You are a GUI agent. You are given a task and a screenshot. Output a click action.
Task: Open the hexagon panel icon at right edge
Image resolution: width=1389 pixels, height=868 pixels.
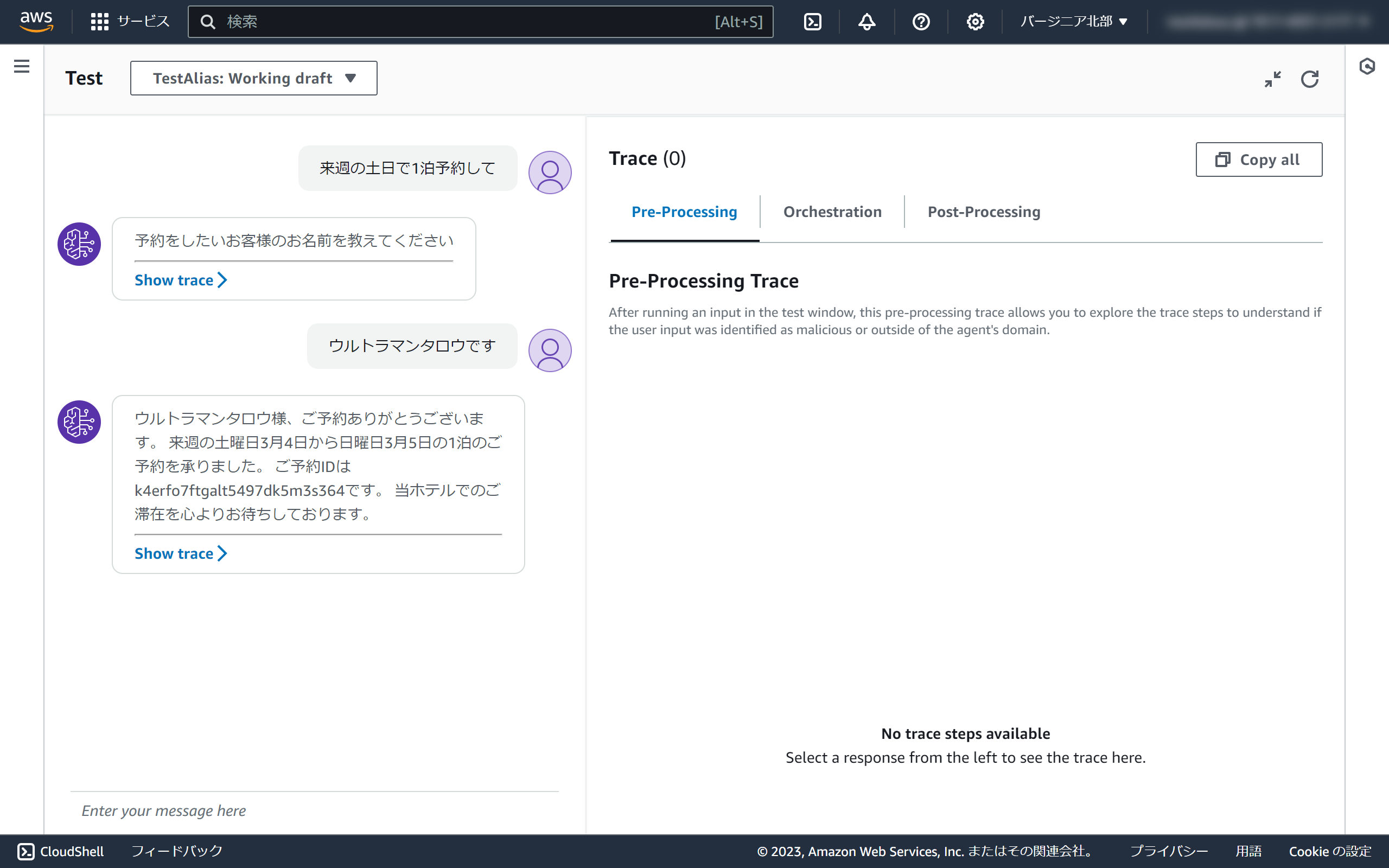pos(1367,67)
